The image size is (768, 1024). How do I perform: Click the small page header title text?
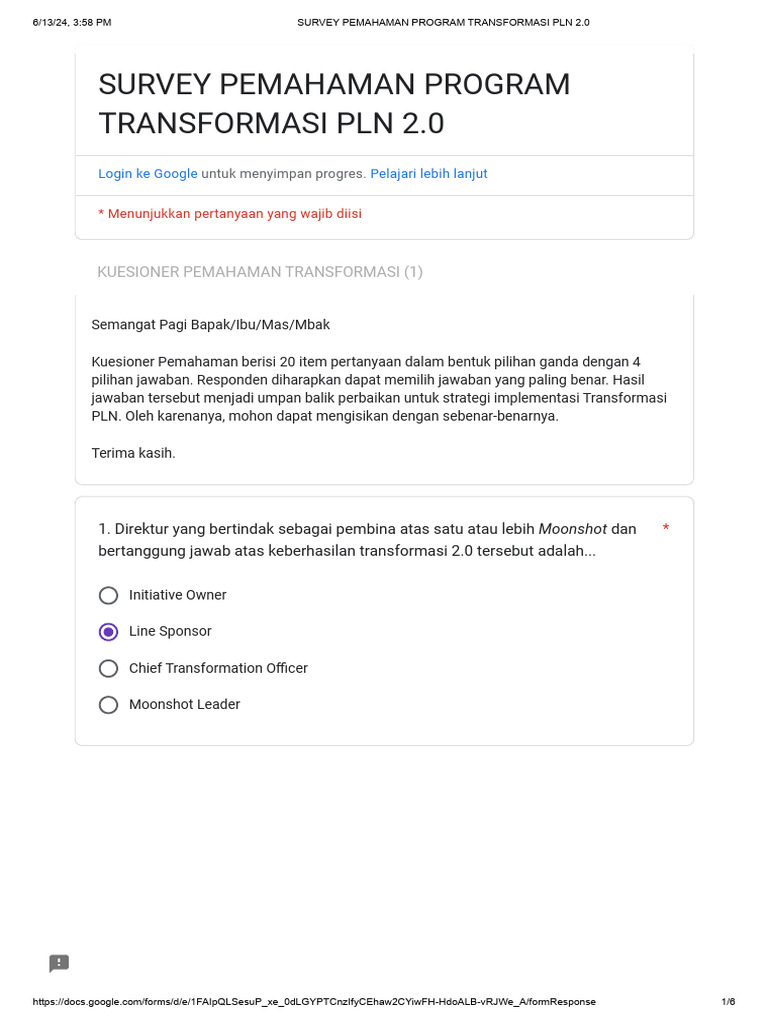point(443,22)
